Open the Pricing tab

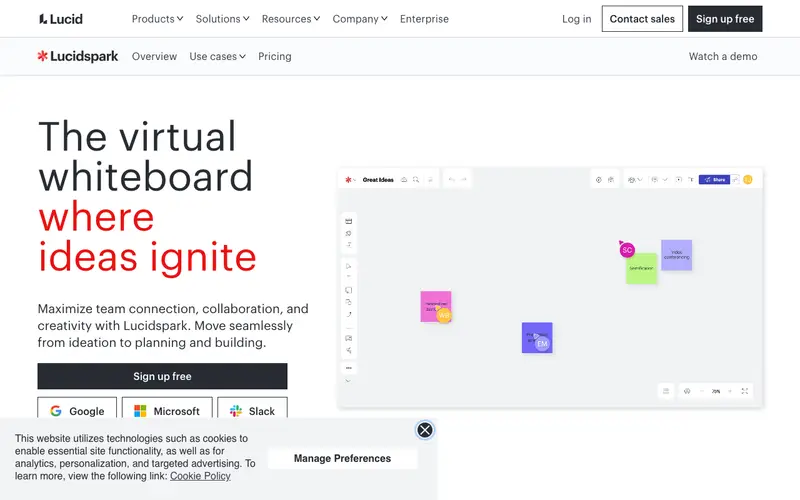pos(274,57)
